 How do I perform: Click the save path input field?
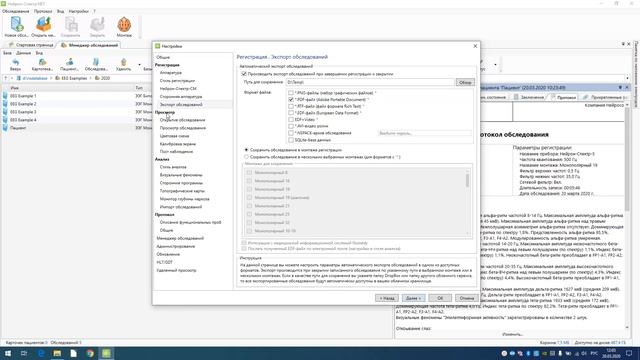370,82
